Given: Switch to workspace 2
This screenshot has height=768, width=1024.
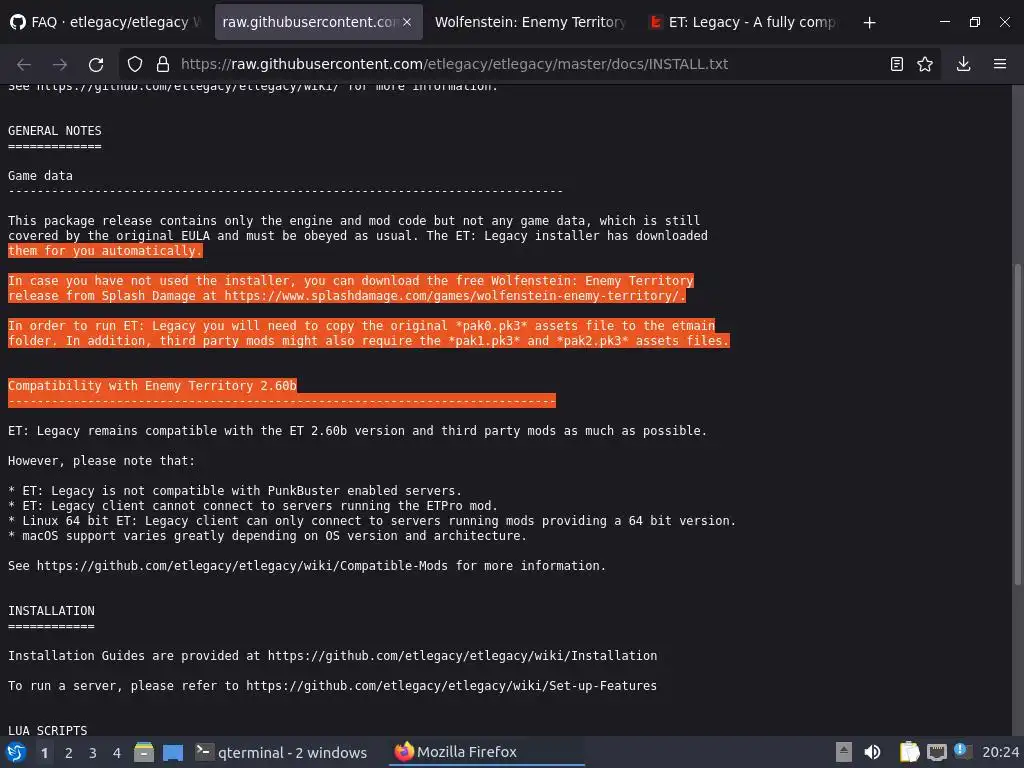Looking at the screenshot, I should pyautogui.click(x=69, y=753).
